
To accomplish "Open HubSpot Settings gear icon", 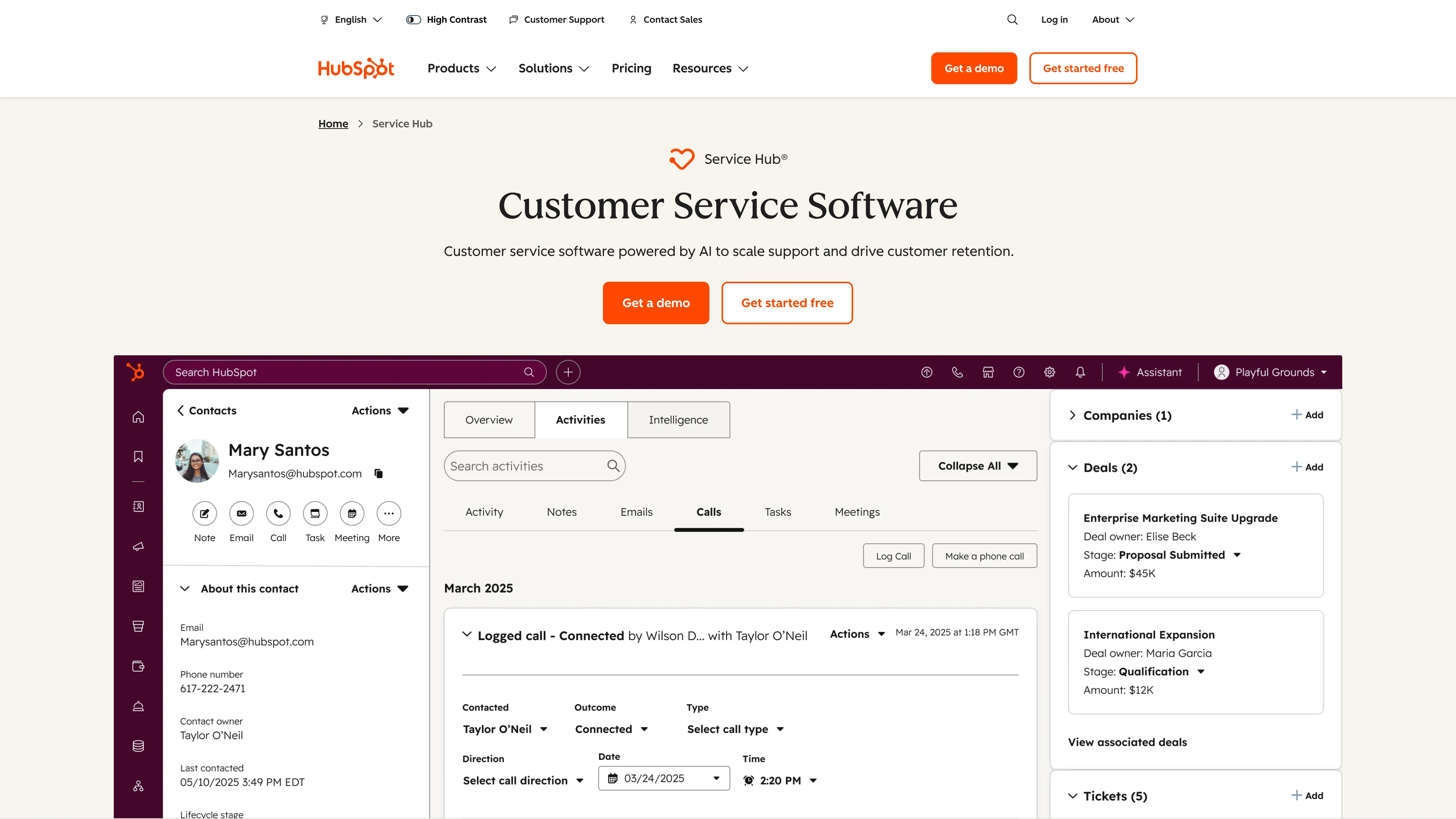I will 1050,372.
